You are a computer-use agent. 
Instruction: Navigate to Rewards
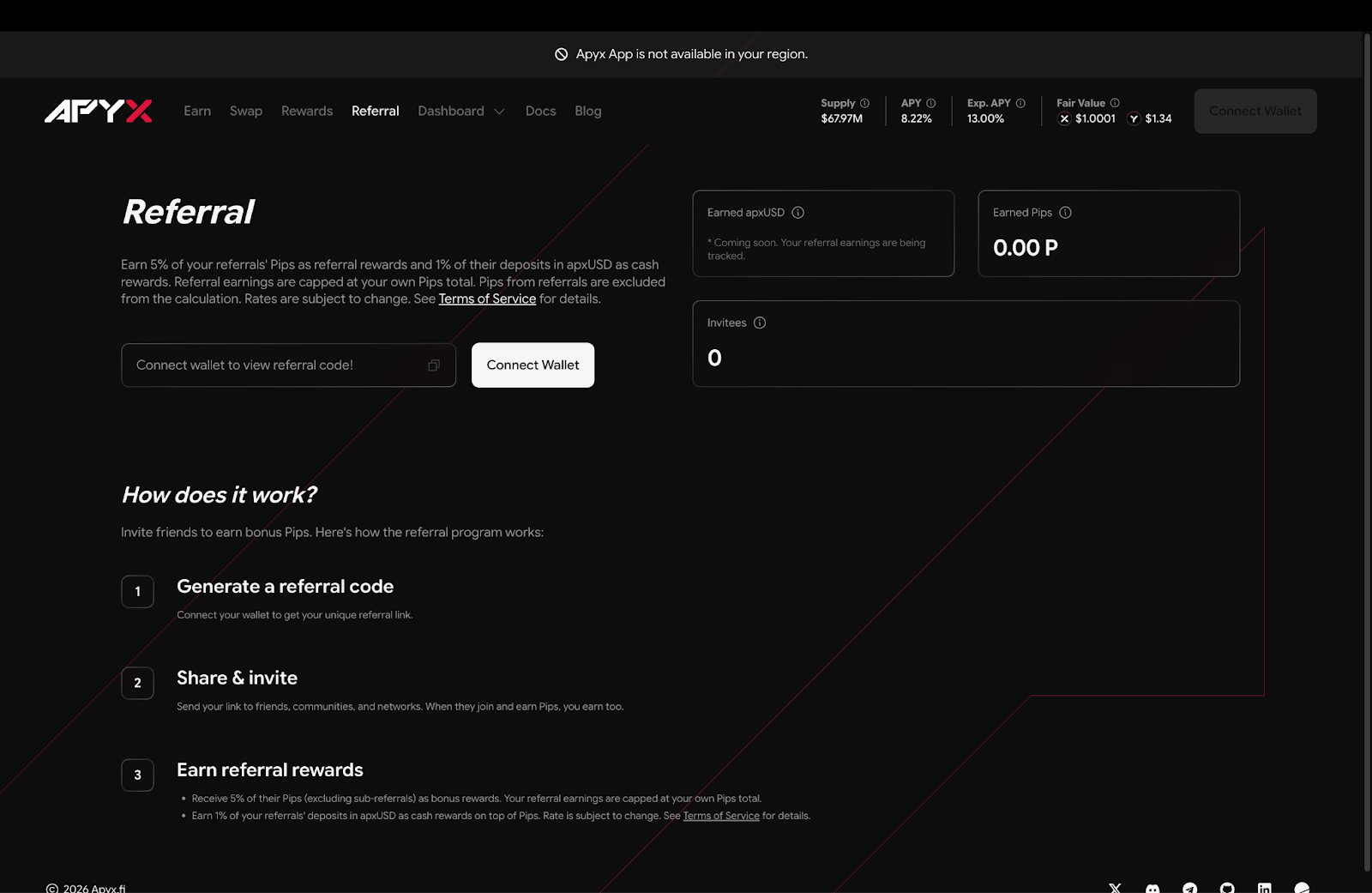[x=307, y=111]
